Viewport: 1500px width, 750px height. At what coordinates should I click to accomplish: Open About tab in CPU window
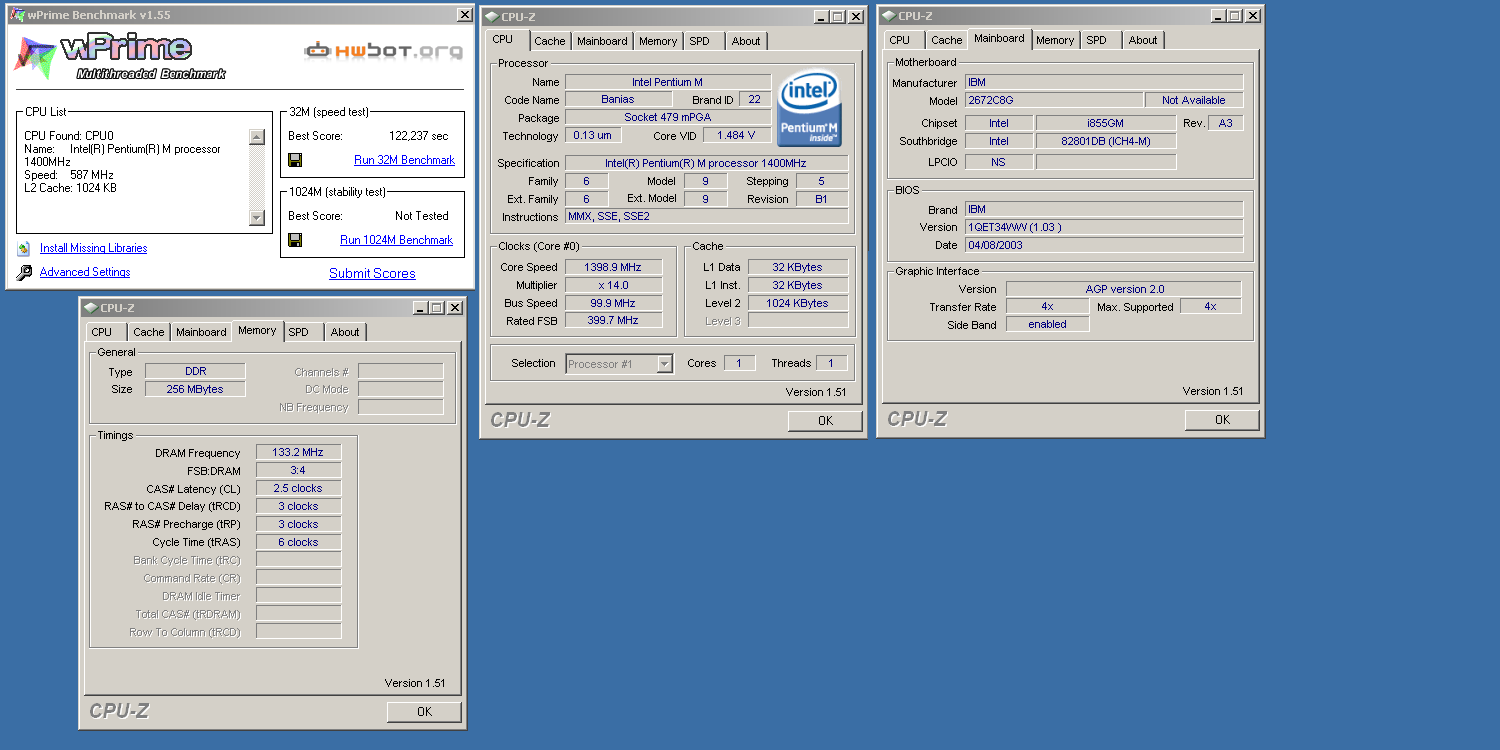point(746,41)
